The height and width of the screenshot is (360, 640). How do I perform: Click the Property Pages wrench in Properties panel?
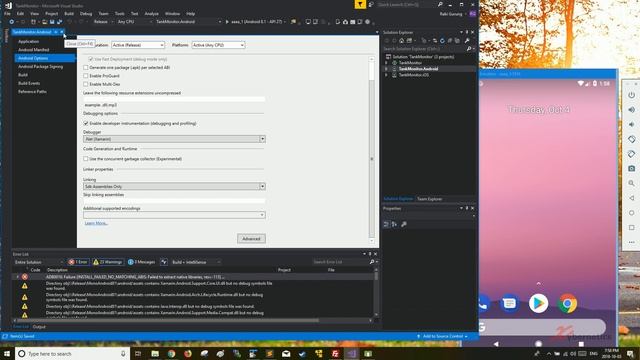(404, 224)
